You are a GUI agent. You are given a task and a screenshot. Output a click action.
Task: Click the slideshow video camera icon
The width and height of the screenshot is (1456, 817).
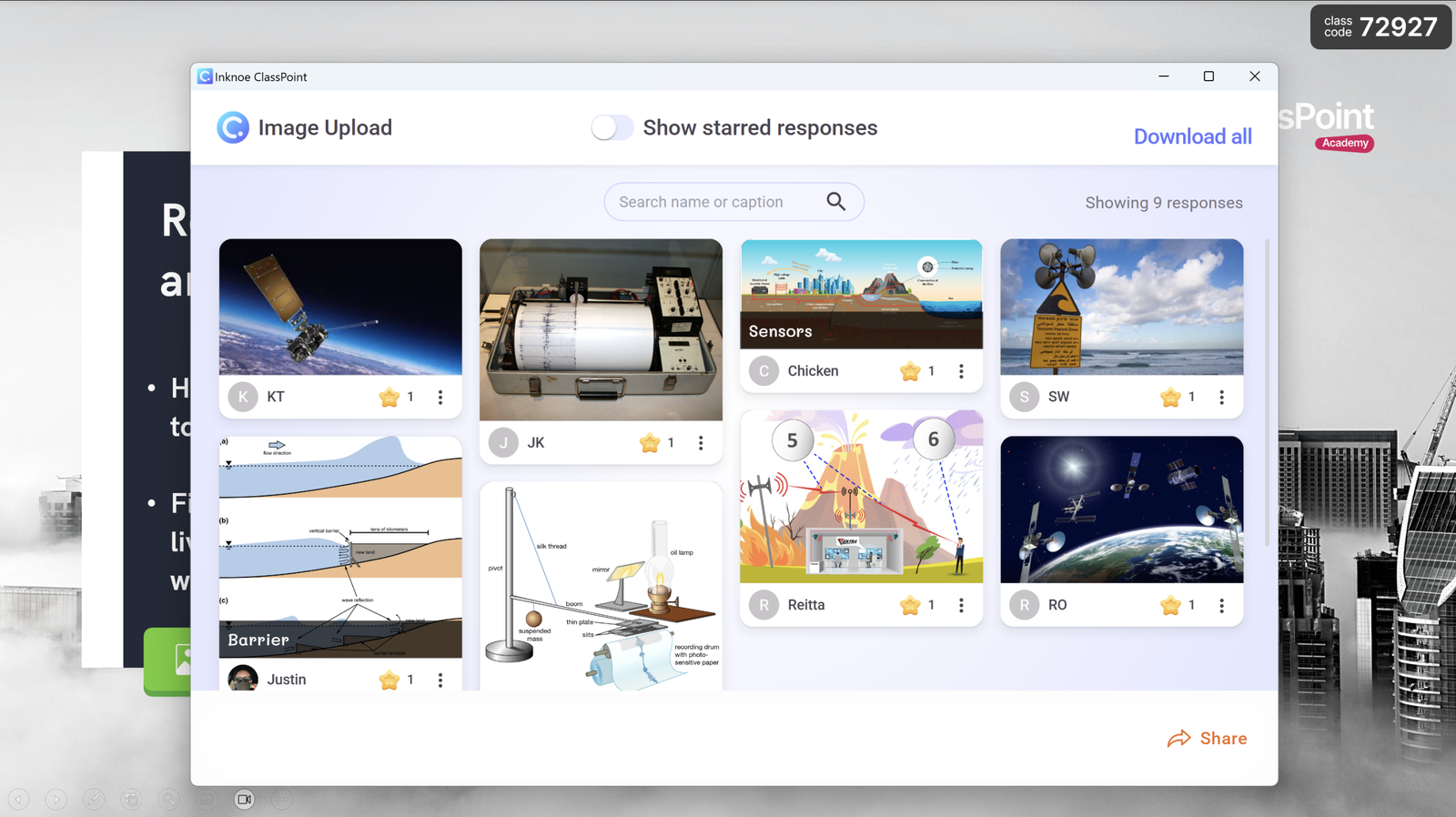point(244,800)
